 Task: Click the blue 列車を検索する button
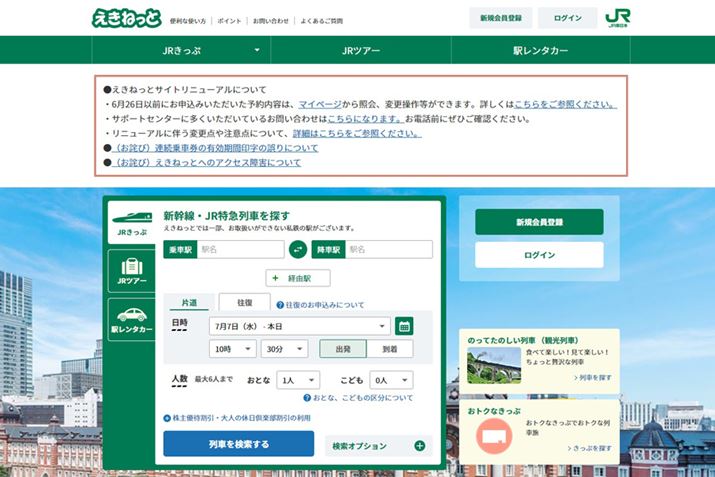click(238, 444)
